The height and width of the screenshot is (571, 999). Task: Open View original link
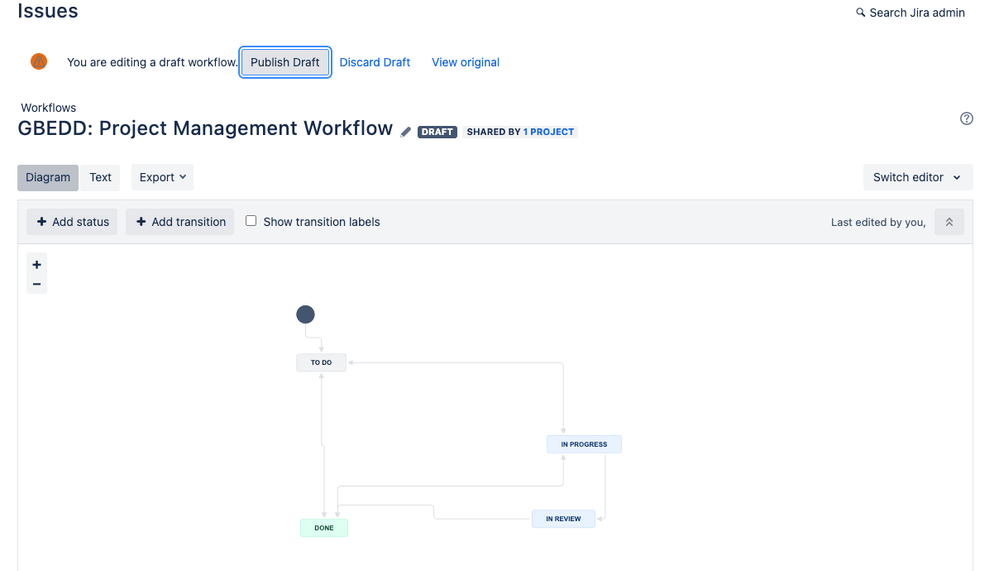coord(466,62)
